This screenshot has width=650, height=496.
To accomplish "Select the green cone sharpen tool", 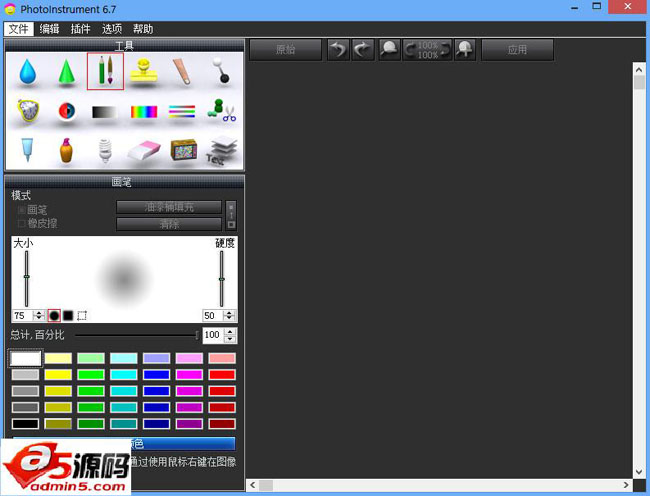I will [x=66, y=72].
